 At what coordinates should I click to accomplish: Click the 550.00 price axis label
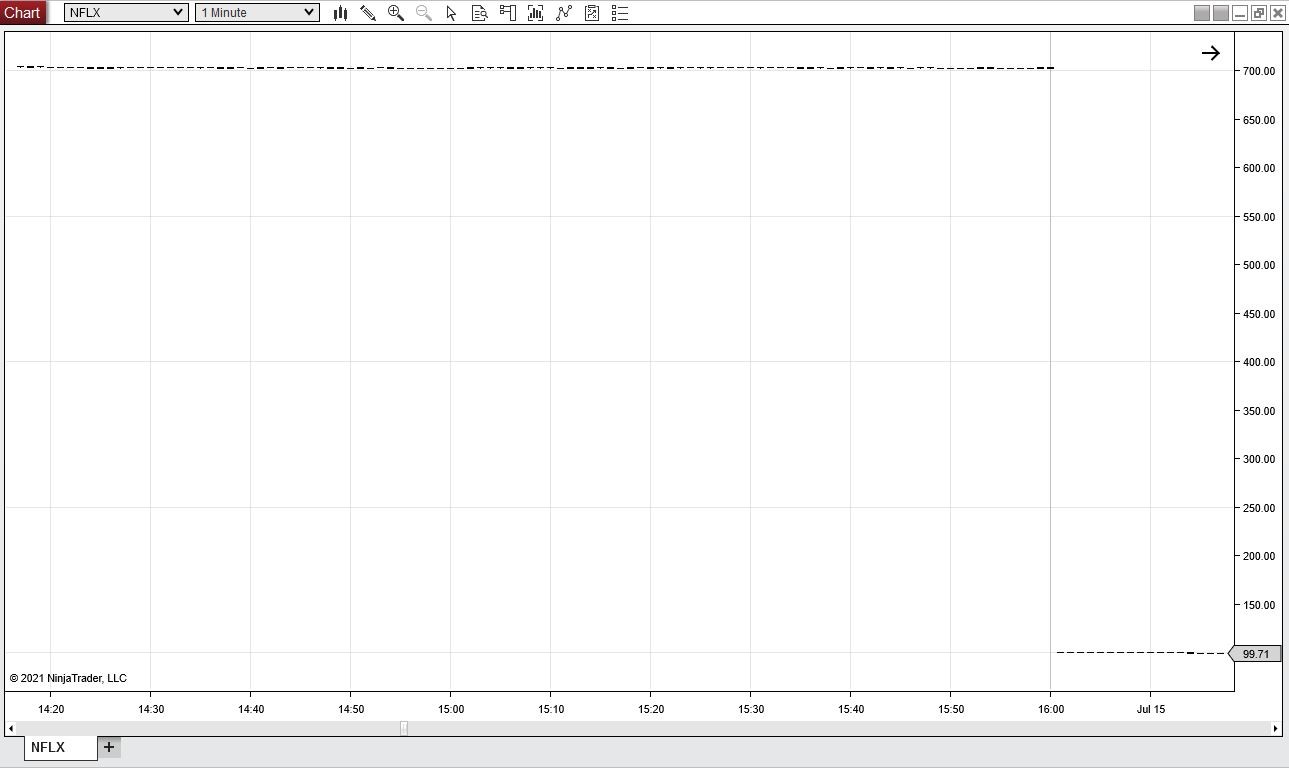[1259, 217]
